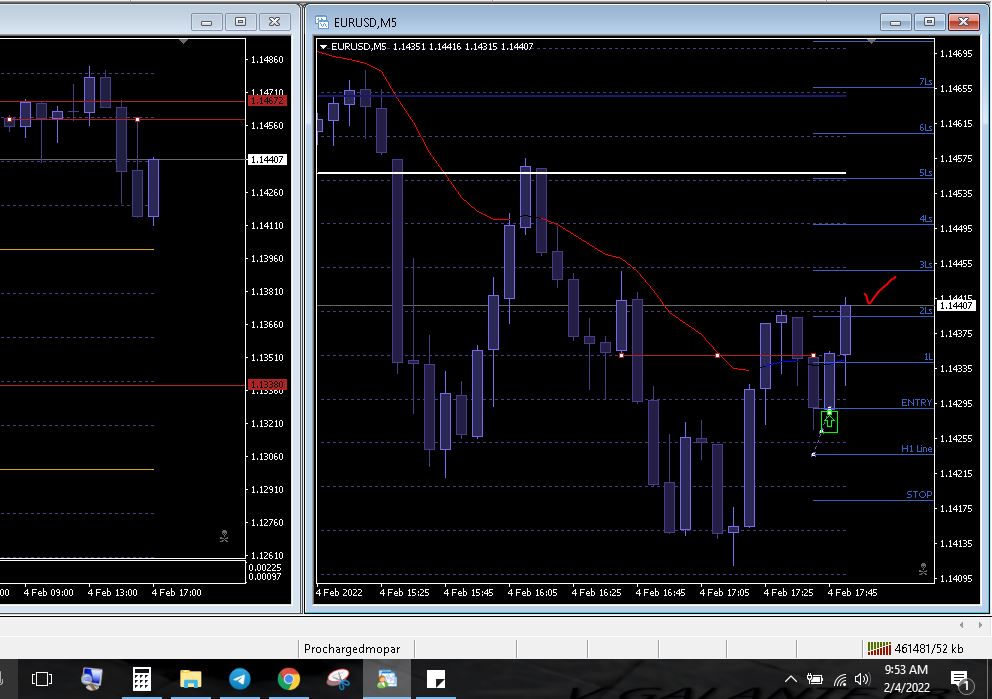Viewport: 992px width, 699px height.
Task: Show hidden system tray icons
Action: [791, 679]
